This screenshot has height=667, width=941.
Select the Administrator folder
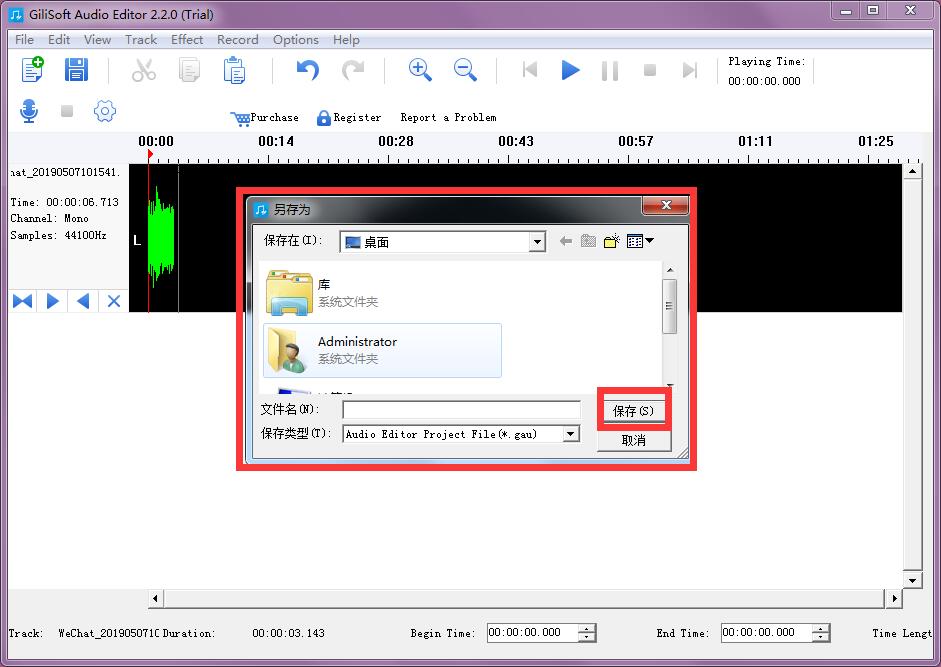[382, 350]
